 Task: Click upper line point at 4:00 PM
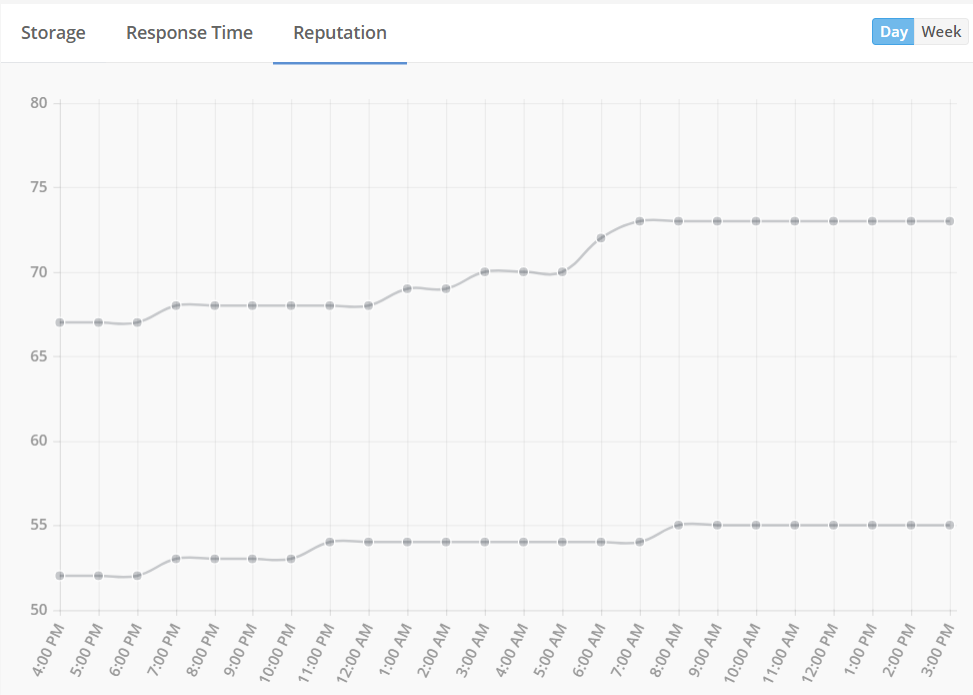click(60, 322)
